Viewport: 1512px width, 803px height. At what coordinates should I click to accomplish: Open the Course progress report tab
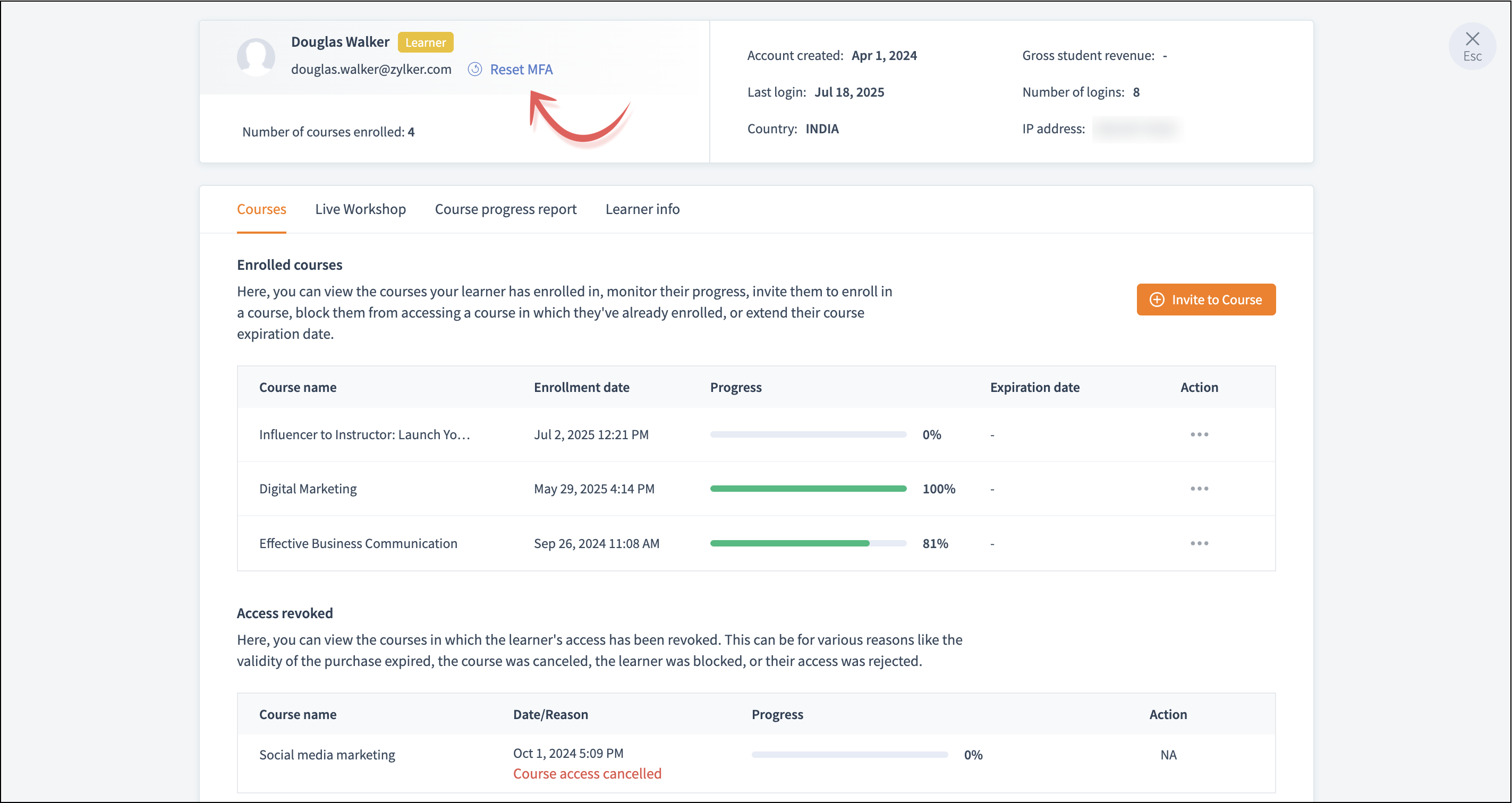tap(505, 209)
